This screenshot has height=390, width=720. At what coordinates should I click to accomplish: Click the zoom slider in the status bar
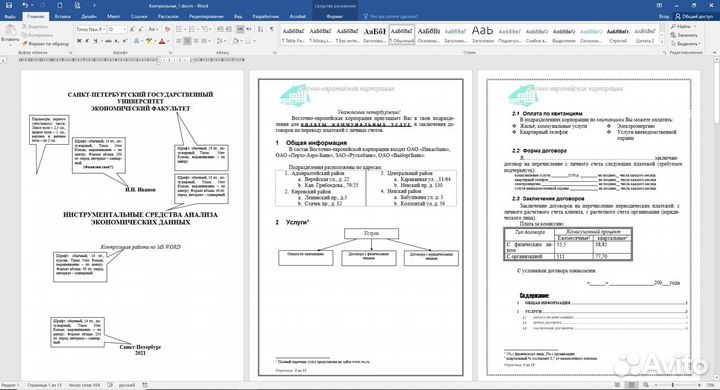point(674,385)
